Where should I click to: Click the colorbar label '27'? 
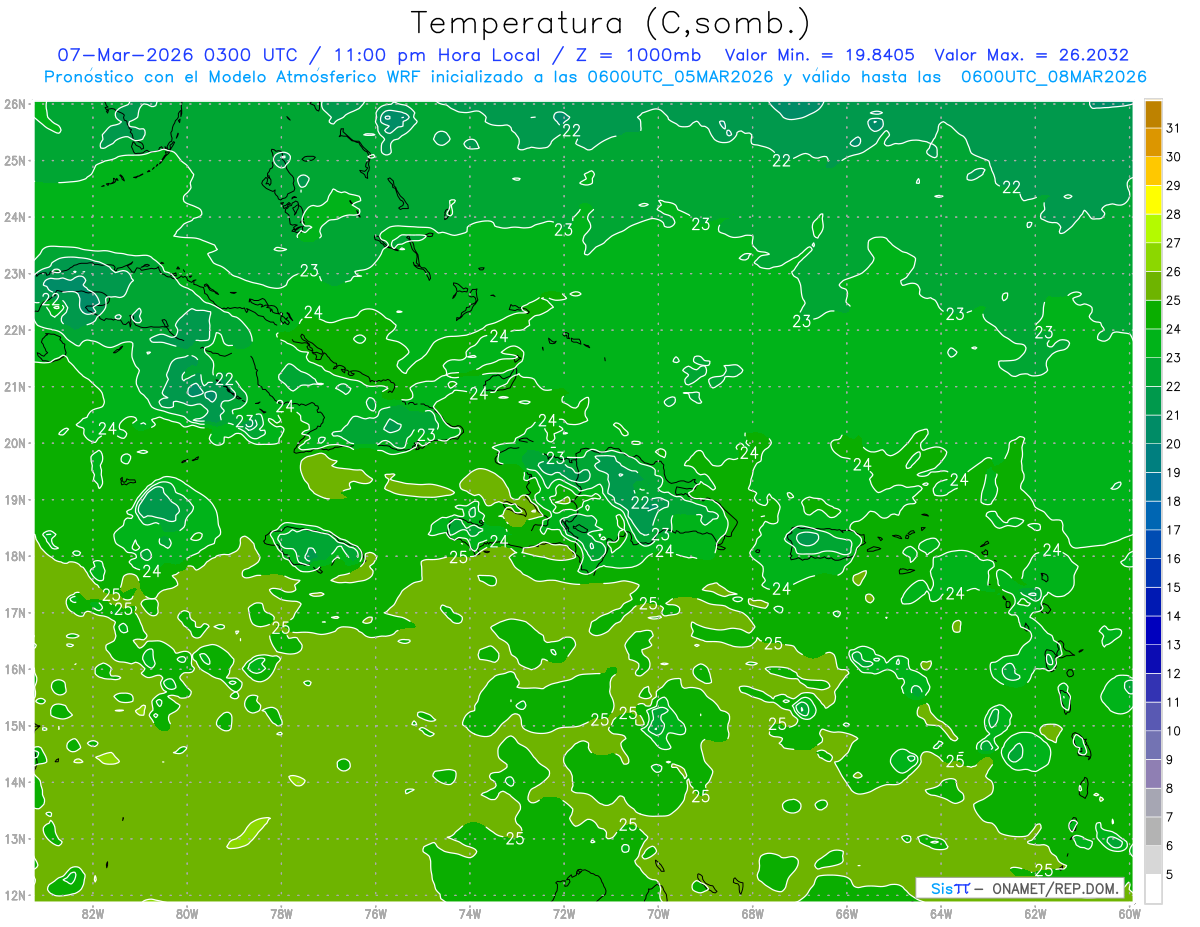[x=1174, y=243]
